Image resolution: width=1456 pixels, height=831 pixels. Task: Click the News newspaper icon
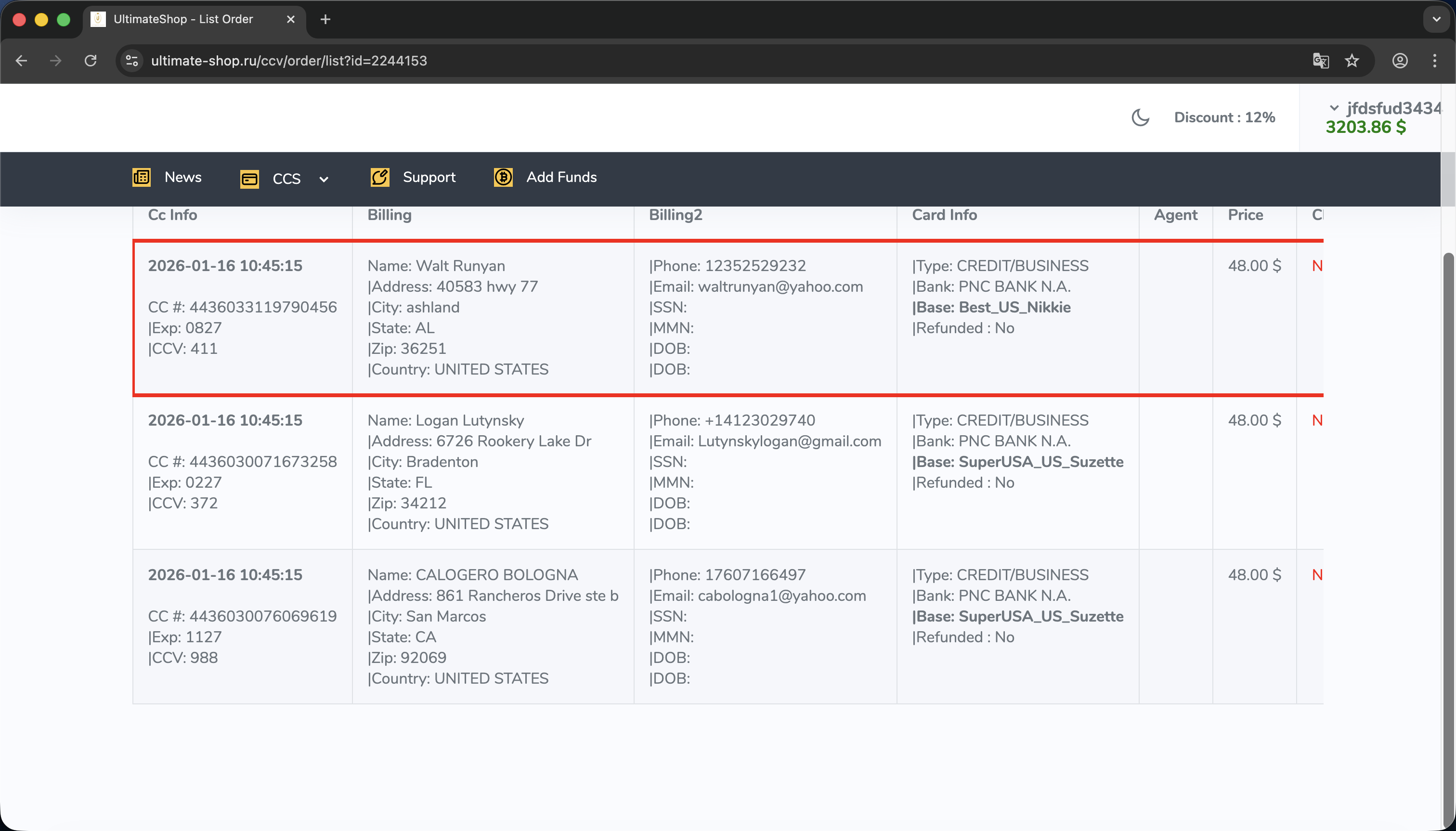(141, 178)
